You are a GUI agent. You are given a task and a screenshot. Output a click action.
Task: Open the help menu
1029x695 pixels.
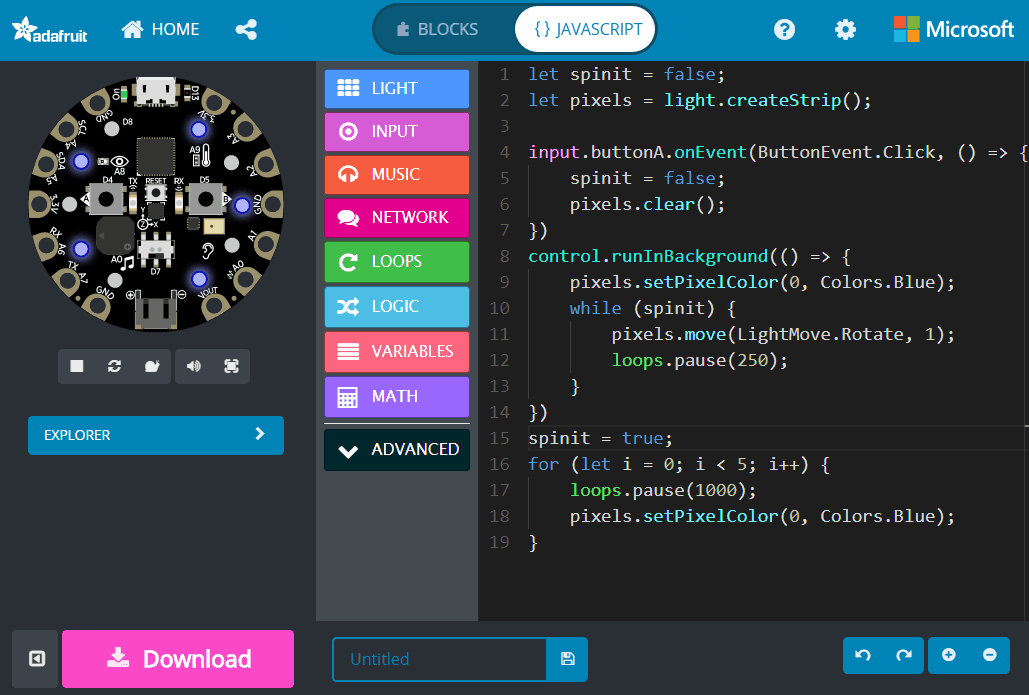(x=784, y=29)
